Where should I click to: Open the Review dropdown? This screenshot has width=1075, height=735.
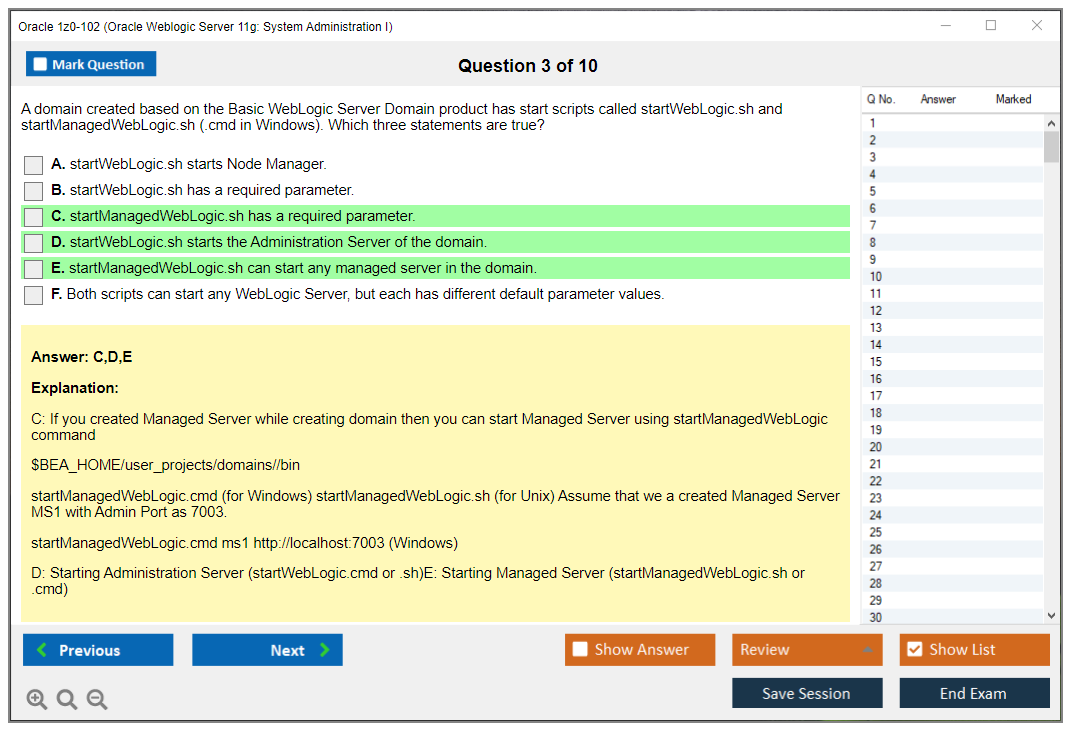click(807, 649)
